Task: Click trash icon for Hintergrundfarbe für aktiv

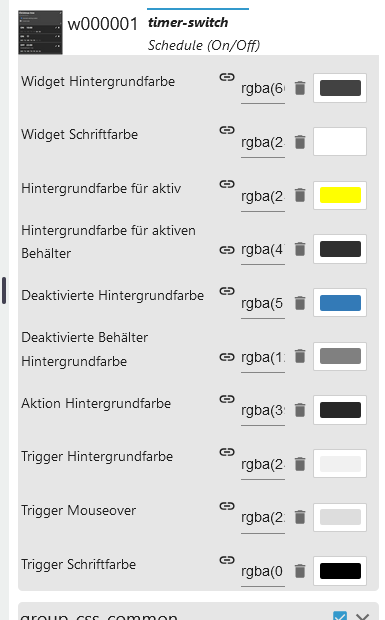Action: pyautogui.click(x=300, y=195)
